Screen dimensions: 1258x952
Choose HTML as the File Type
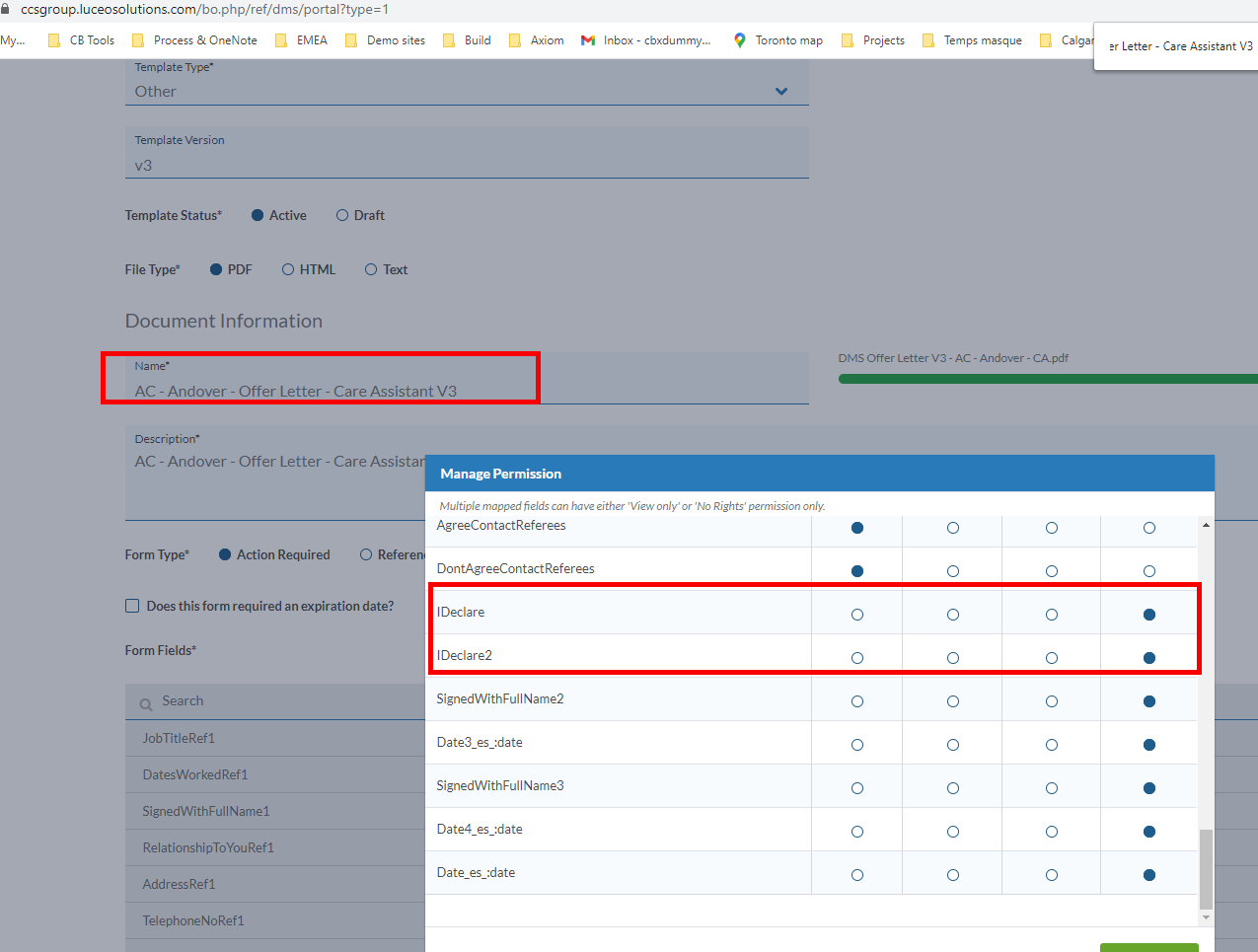pyautogui.click(x=288, y=269)
